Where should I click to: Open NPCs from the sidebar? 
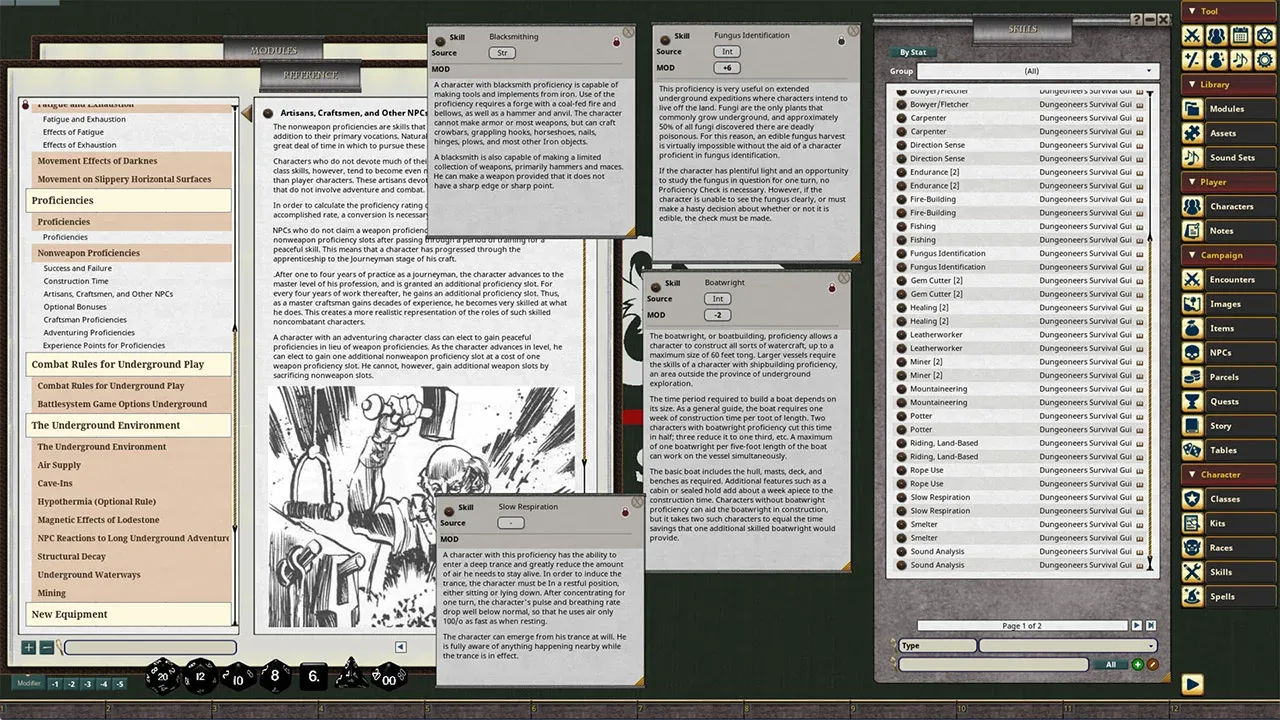point(1229,353)
